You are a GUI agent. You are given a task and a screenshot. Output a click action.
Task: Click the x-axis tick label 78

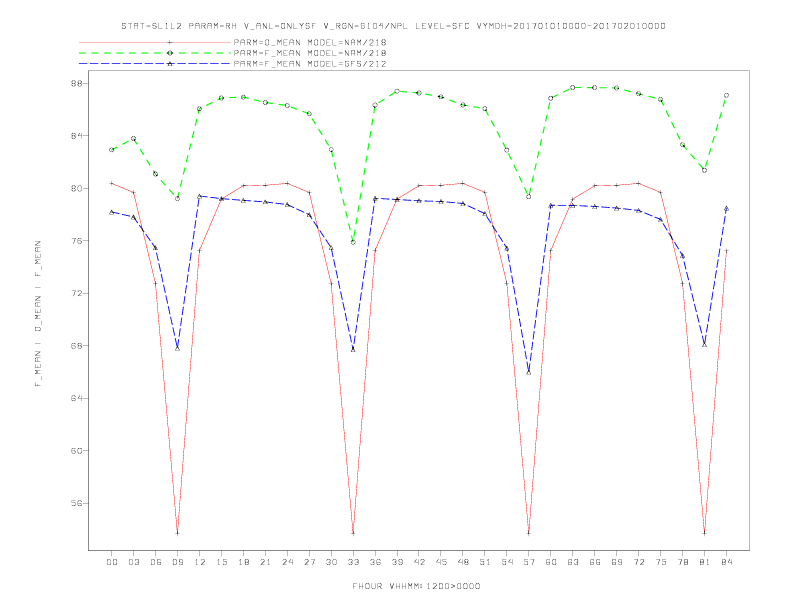coord(683,562)
